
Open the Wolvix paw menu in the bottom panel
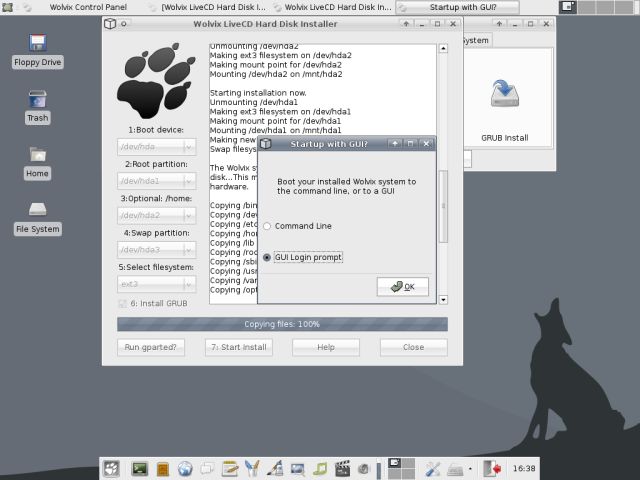(111, 469)
